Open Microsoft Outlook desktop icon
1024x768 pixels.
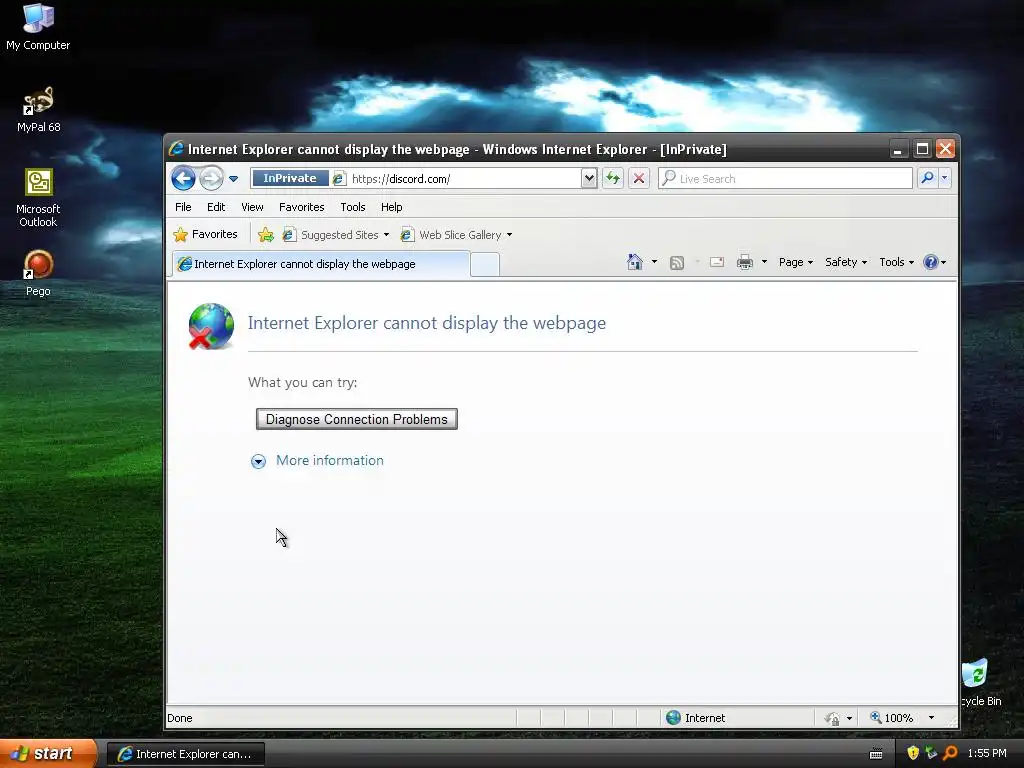point(38,198)
